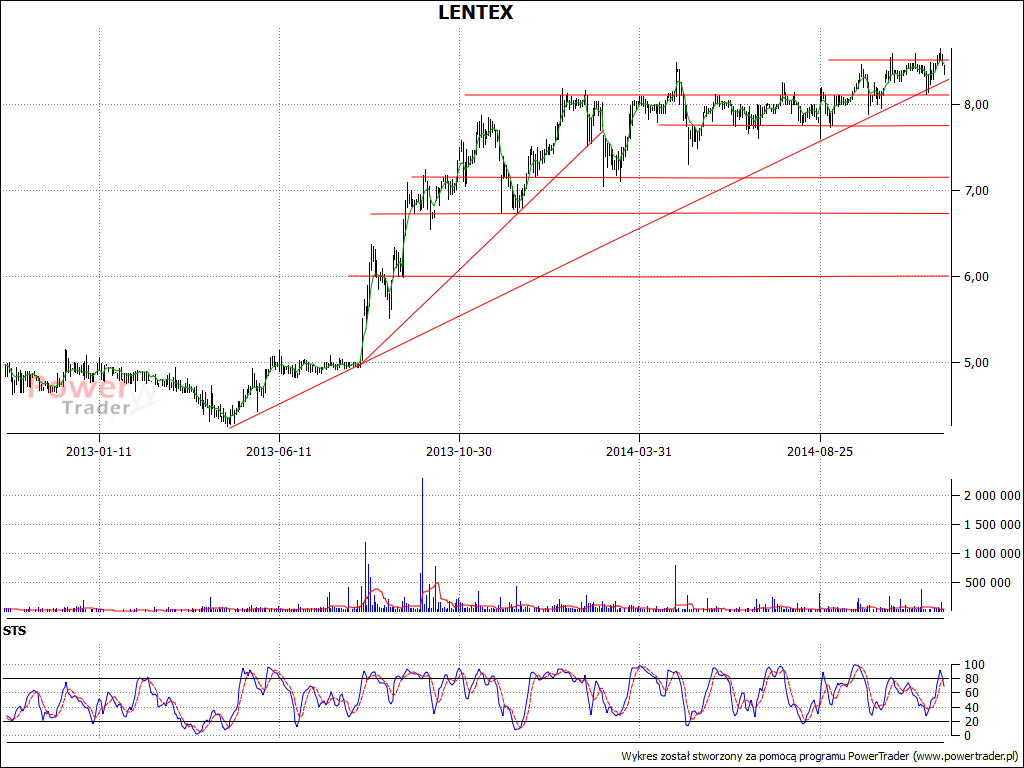Select the 2013-06-11 date label
The height and width of the screenshot is (768, 1024).
[x=279, y=451]
